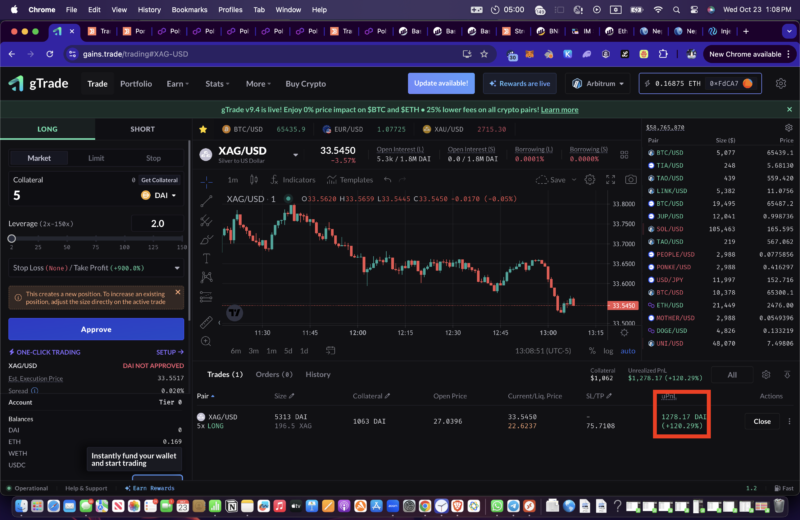The image size is (800, 520).
Task: Select the trend line drawing tool
Action: pos(207,201)
